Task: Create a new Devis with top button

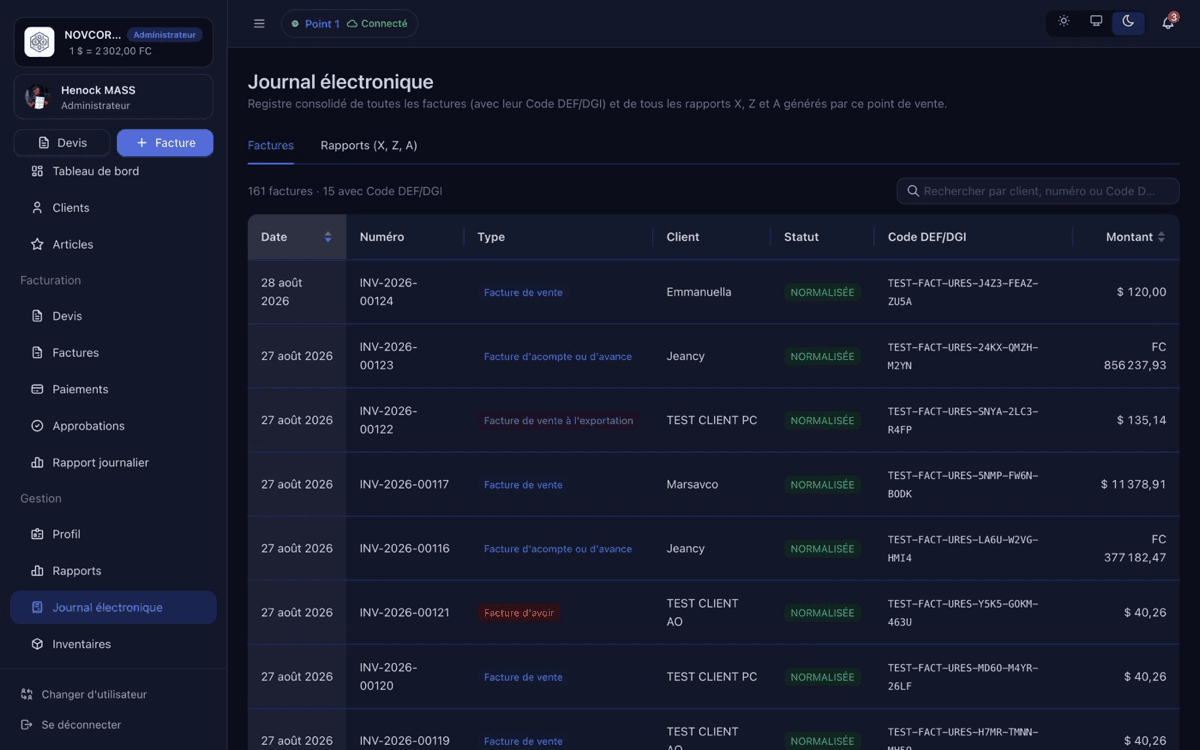Action: click(62, 143)
